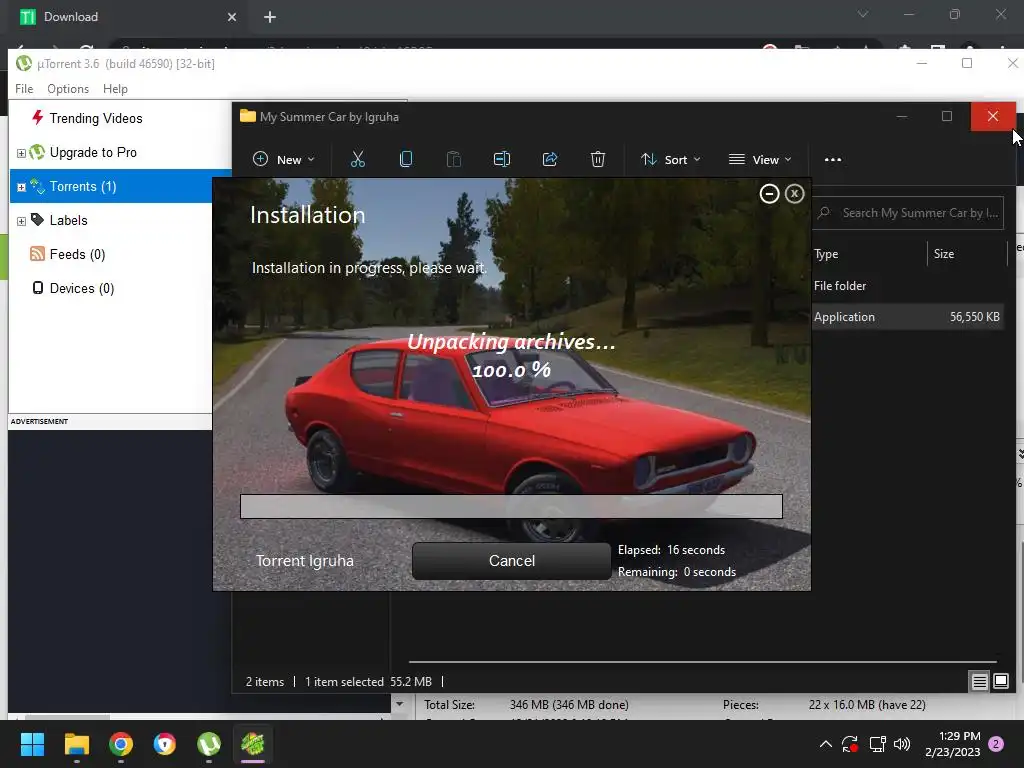Viewport: 1024px width, 768px height.
Task: Cancel the My Summer Car installation
Action: [511, 560]
